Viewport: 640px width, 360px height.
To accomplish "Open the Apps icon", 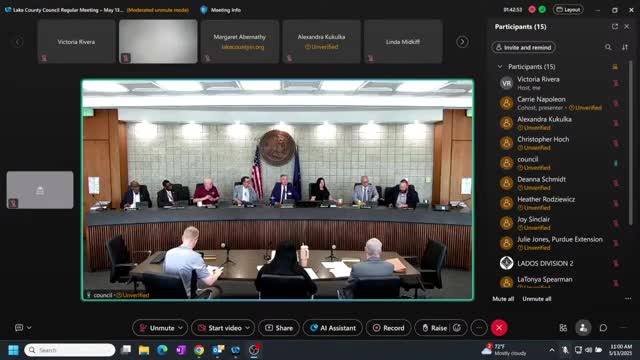I will pos(563,328).
